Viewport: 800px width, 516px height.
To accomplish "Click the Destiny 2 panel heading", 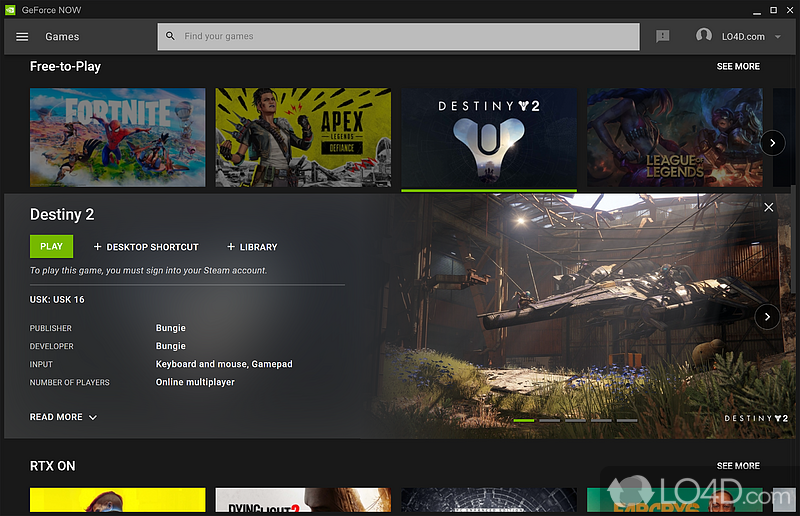I will 62,214.
